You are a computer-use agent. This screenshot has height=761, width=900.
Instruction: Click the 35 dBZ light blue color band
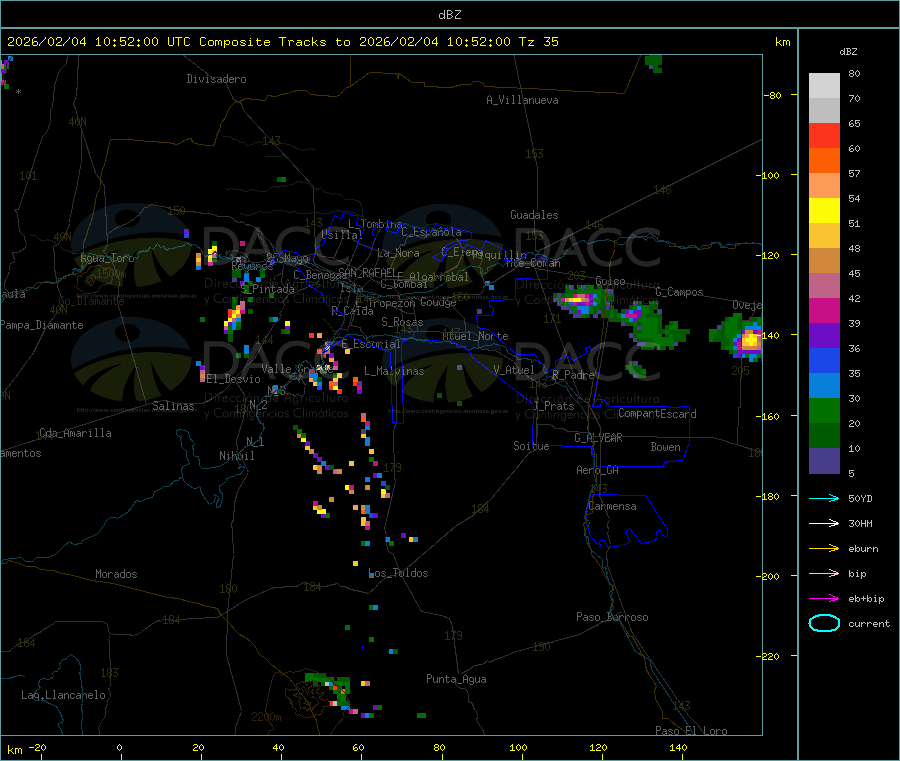tap(824, 386)
